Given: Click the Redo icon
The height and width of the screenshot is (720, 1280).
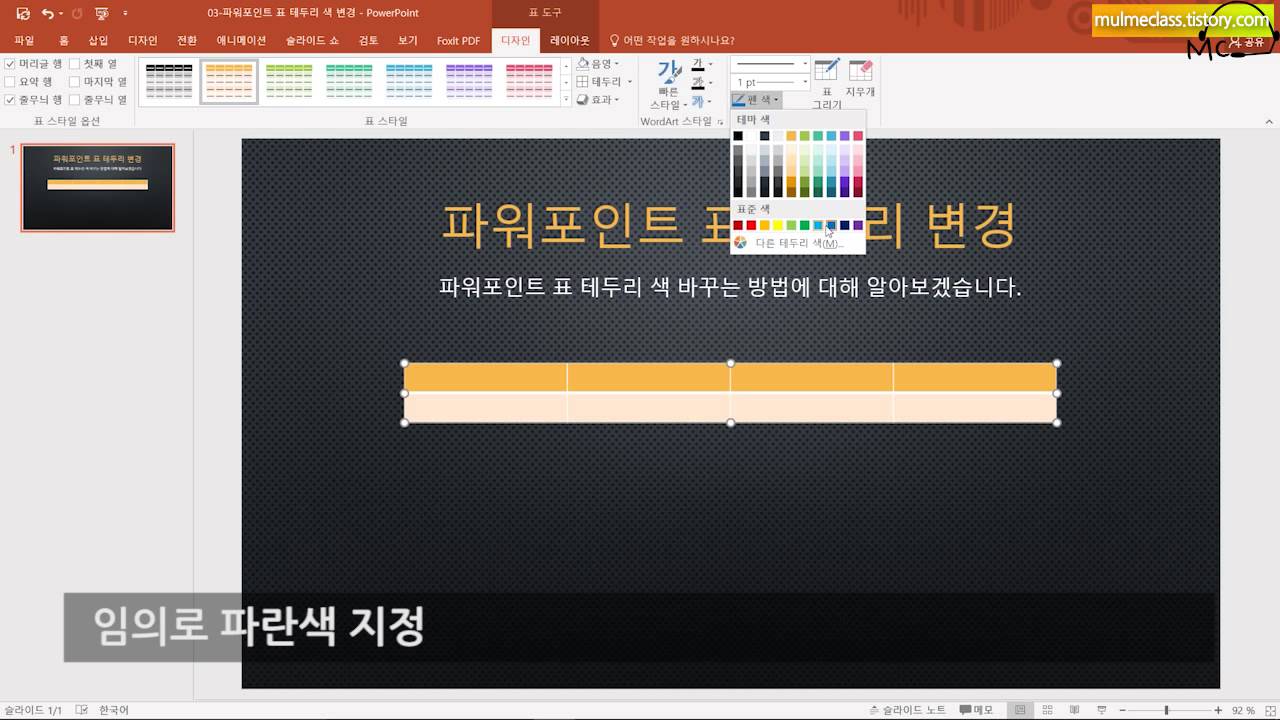Looking at the screenshot, I should click(x=77, y=13).
